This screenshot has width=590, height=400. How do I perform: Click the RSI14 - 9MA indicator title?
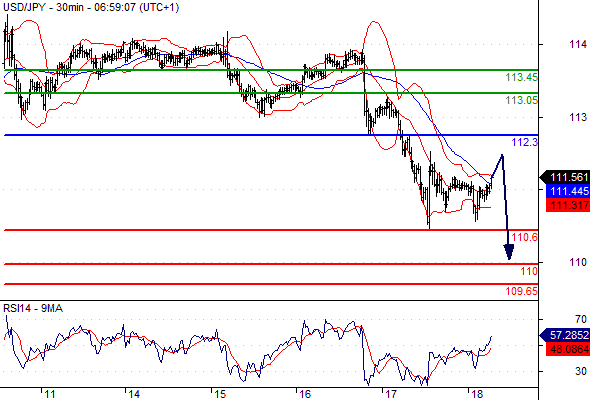(33, 309)
